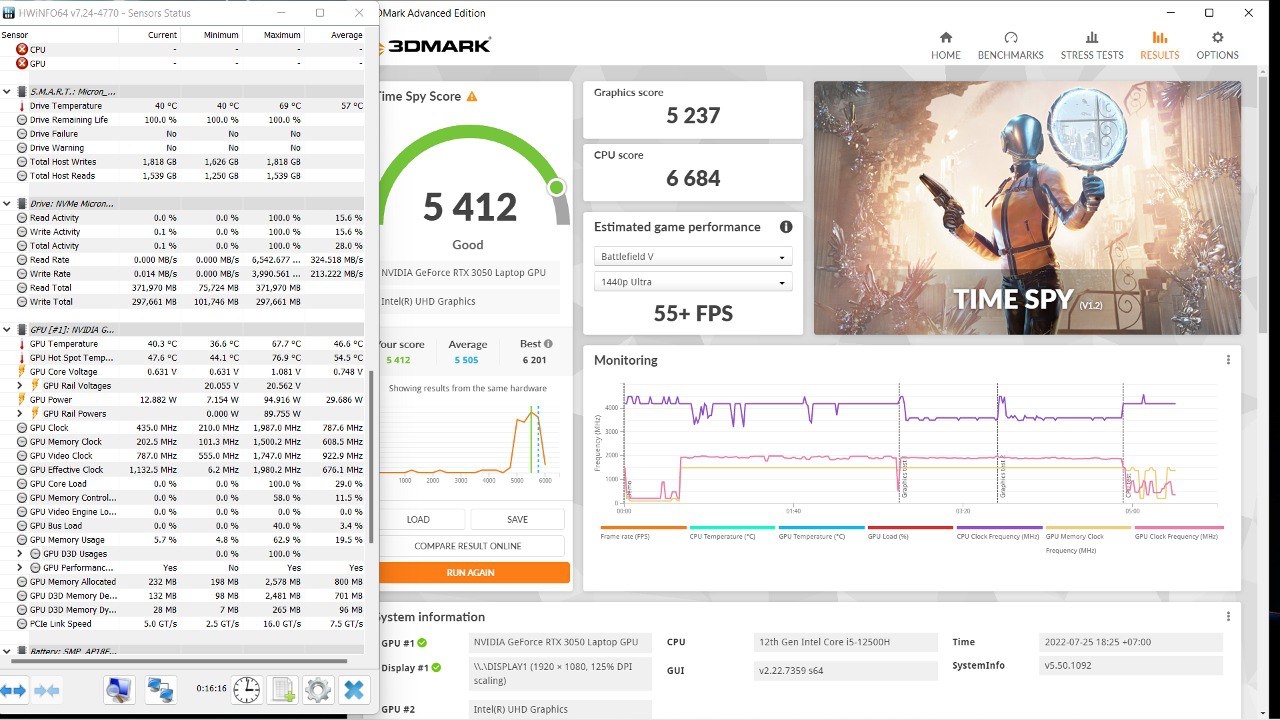Click the GPU Clock Frequency legend color bar

pos(1178,527)
